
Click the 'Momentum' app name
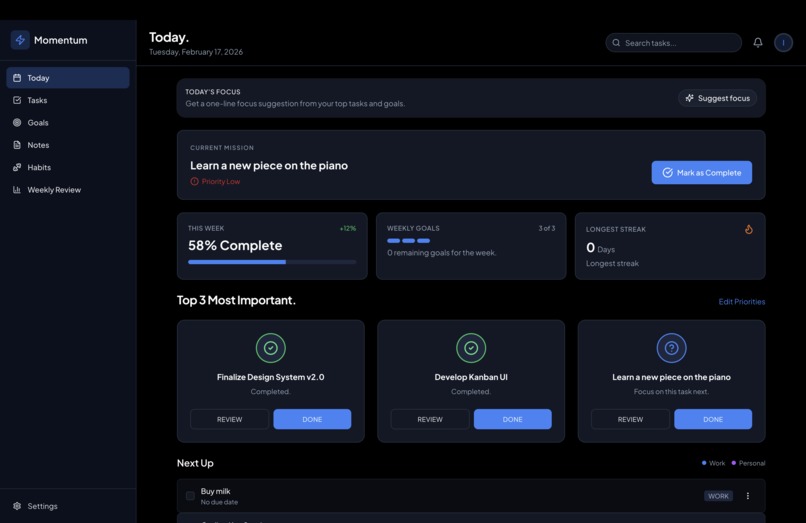point(61,40)
